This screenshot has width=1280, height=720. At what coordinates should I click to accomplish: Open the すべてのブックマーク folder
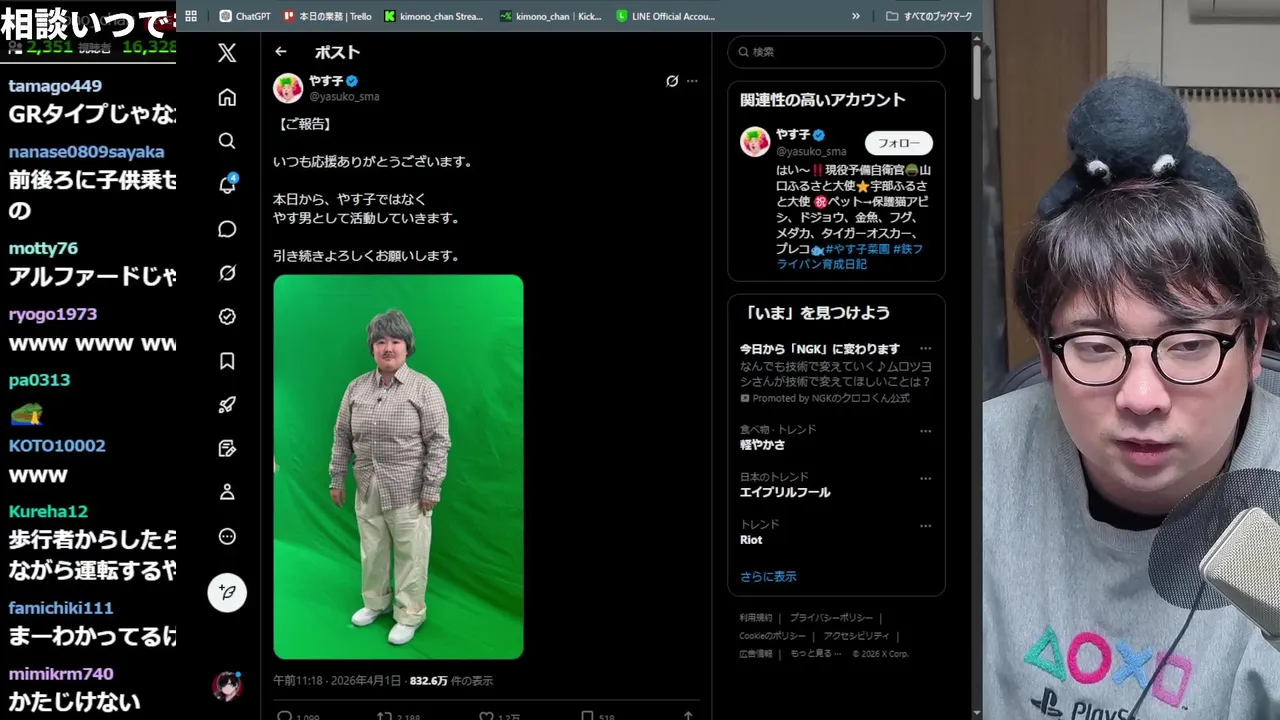click(929, 16)
